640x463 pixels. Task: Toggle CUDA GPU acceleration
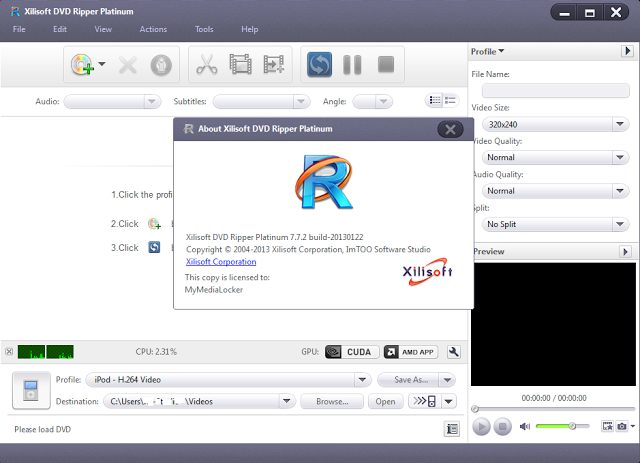(352, 352)
